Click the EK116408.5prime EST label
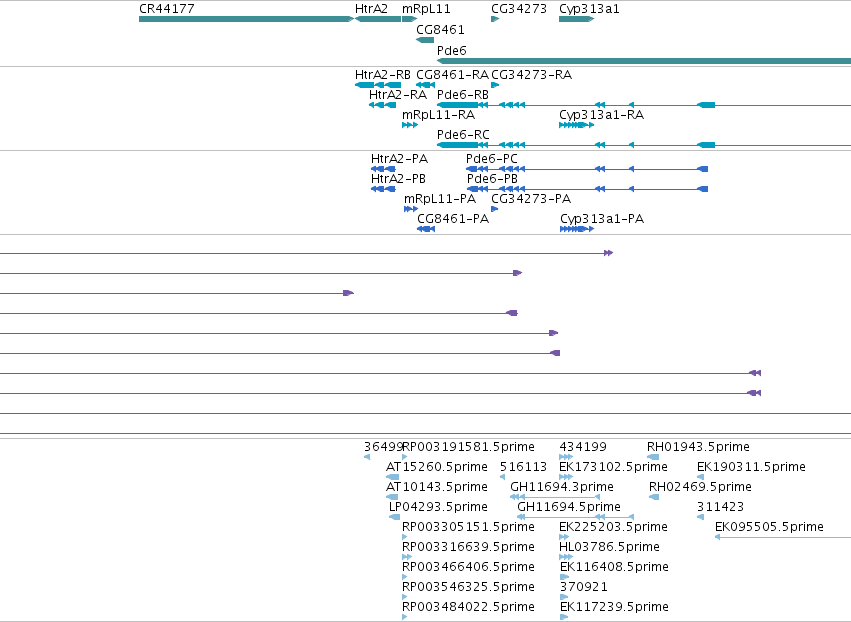 (x=614, y=567)
